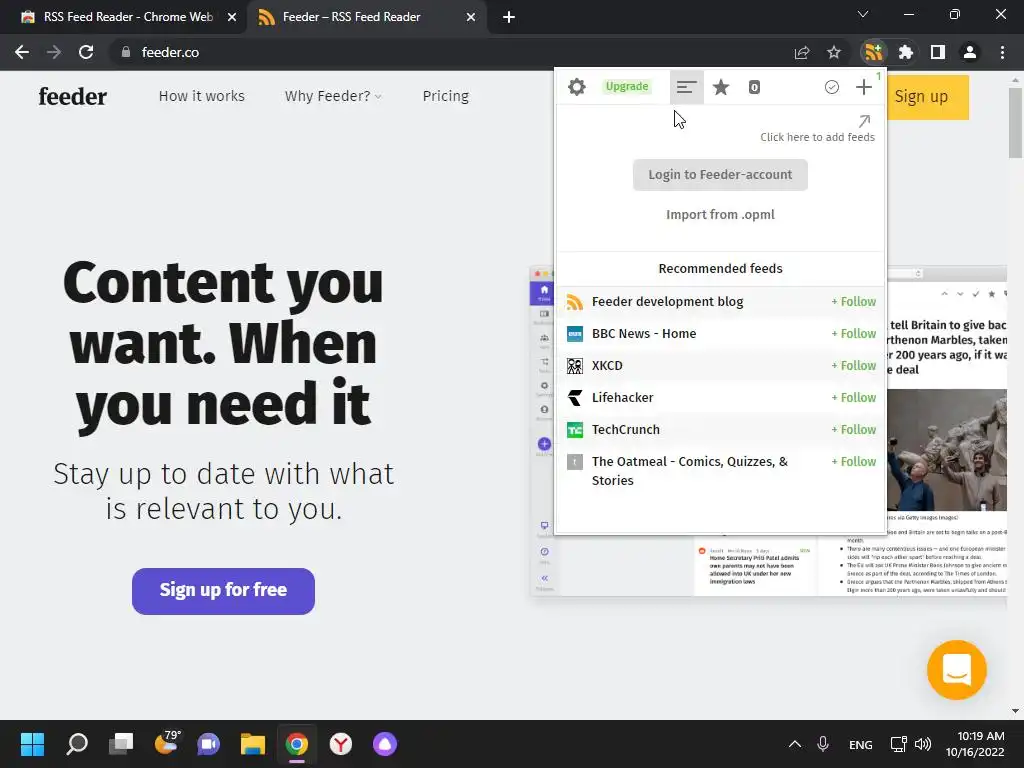The height and width of the screenshot is (768, 1024).
Task: Open the taskbar Task View icon
Action: (x=121, y=744)
